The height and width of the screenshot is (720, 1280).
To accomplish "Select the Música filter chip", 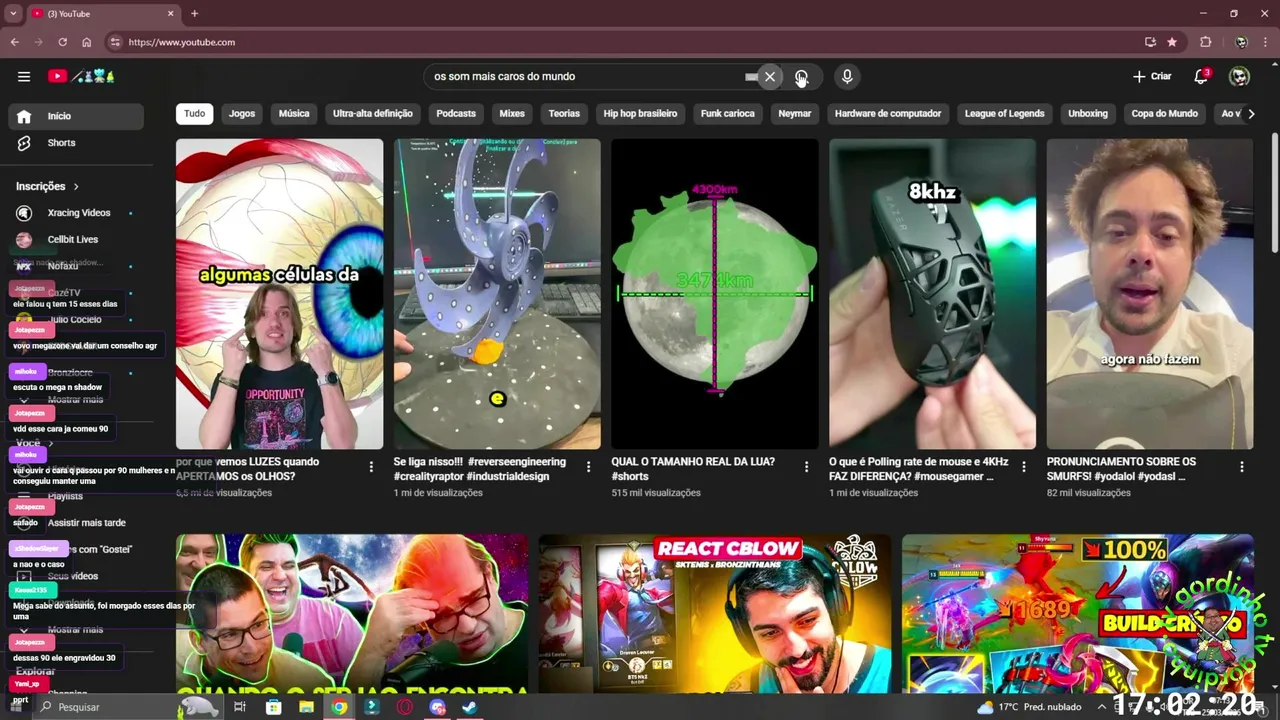I will [294, 114].
